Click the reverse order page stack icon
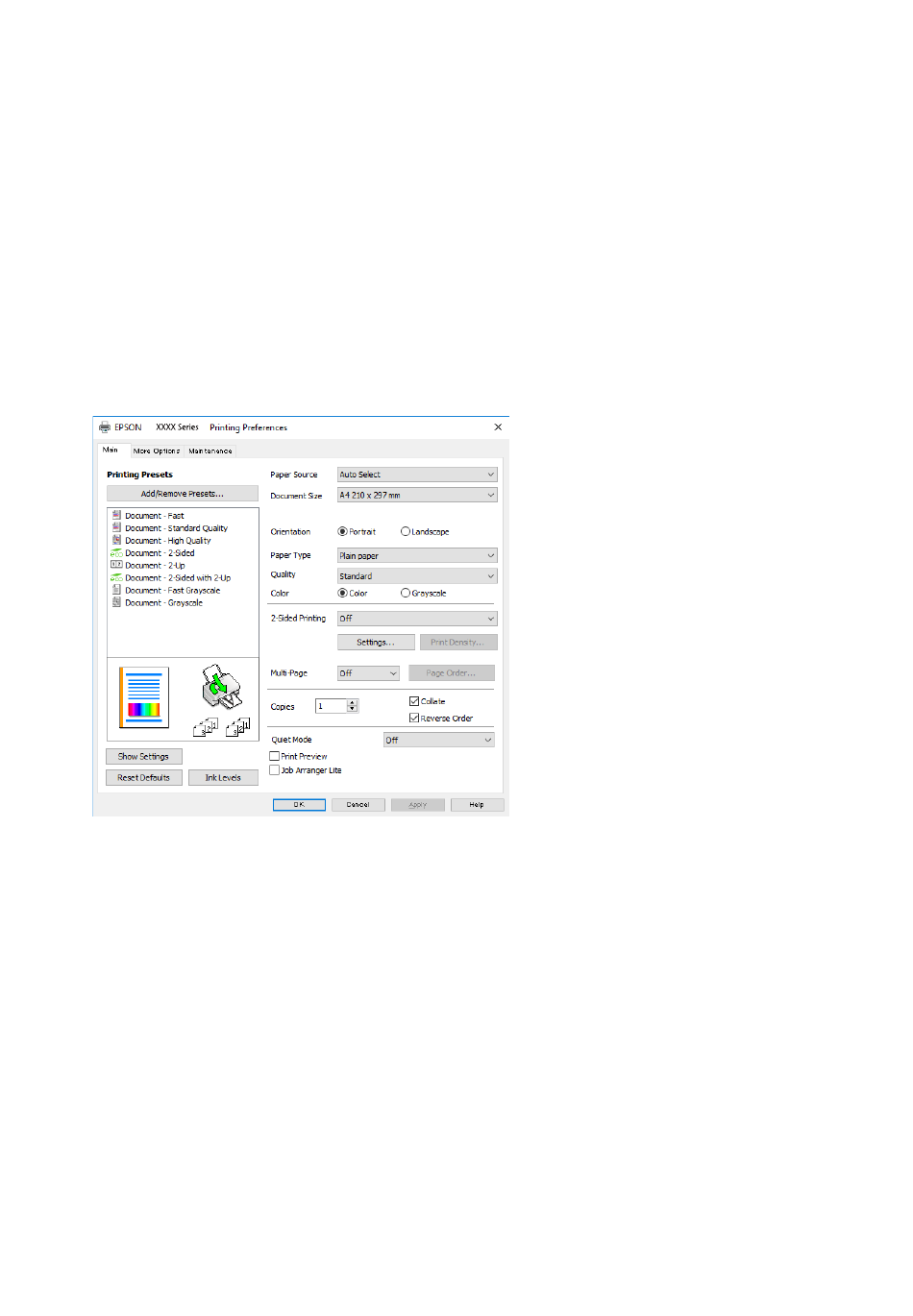 coord(238,727)
